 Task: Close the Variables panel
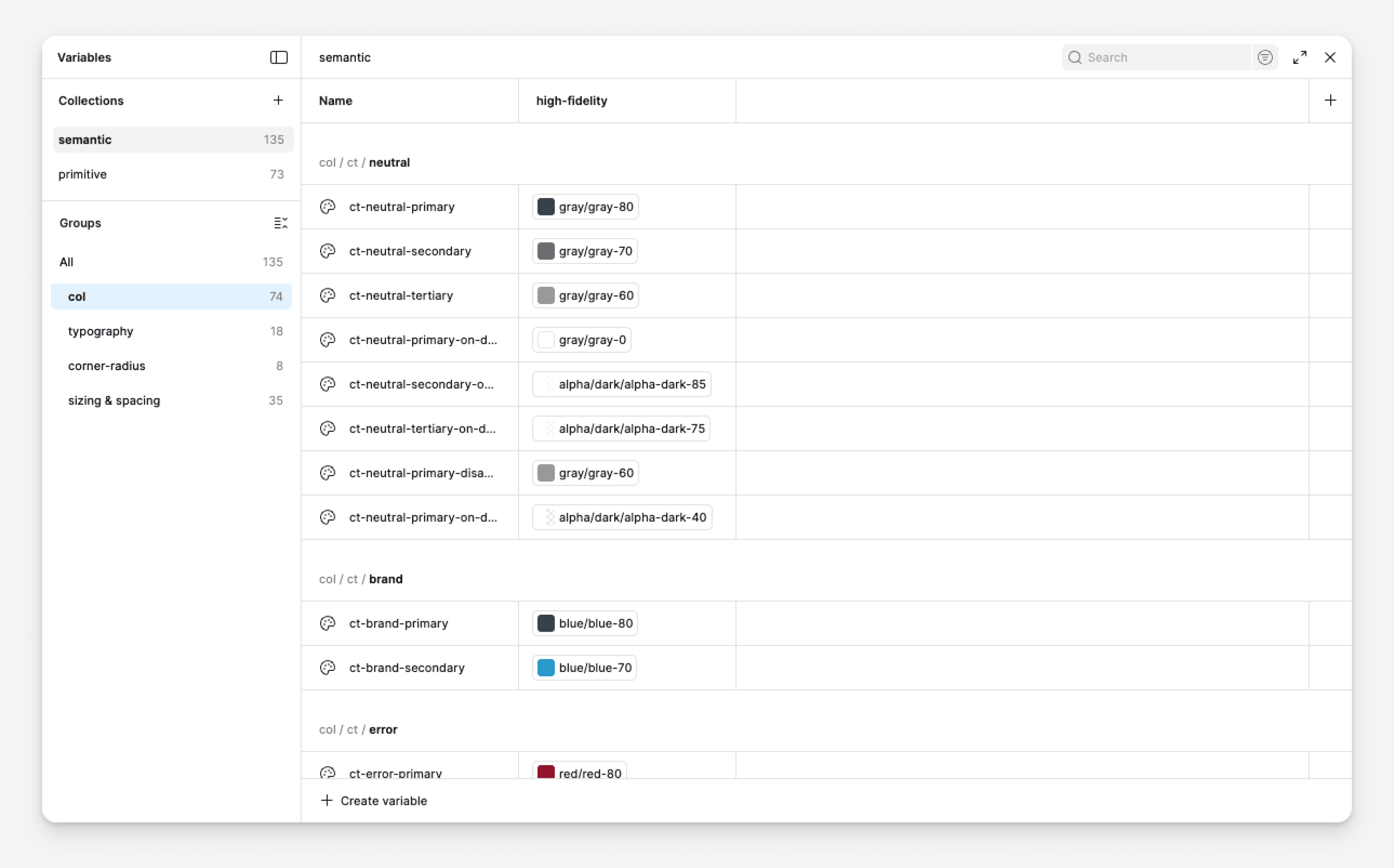[x=1330, y=57]
